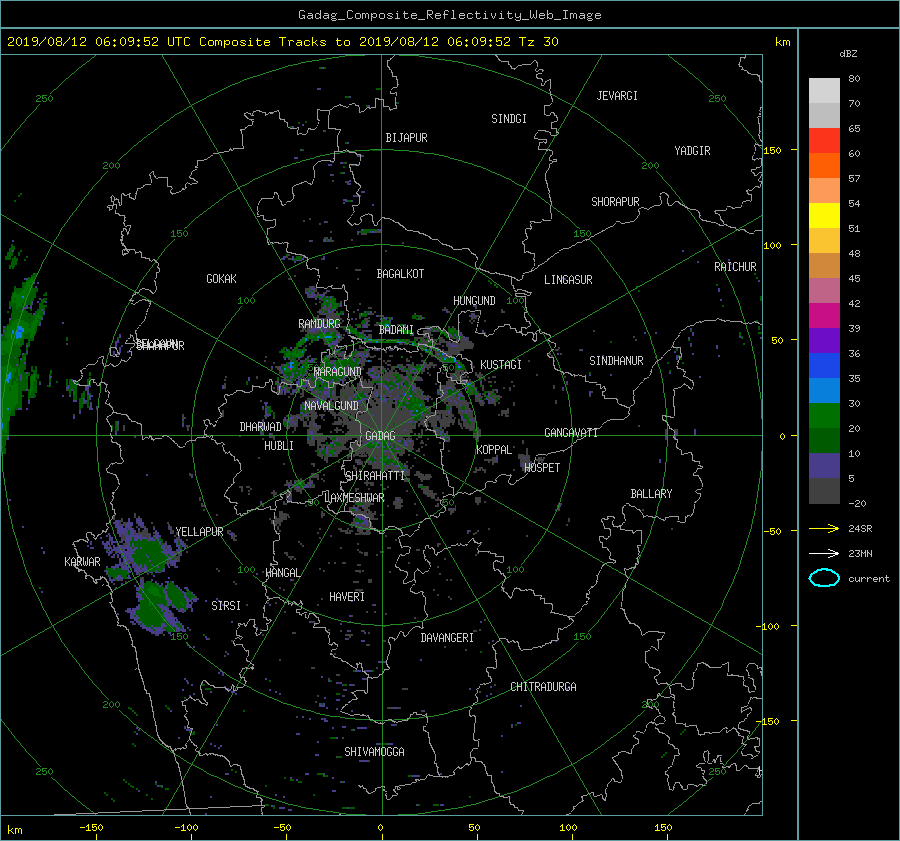The height and width of the screenshot is (841, 900).
Task: Click the CHITRADURGA city label
Action: pyautogui.click(x=543, y=687)
